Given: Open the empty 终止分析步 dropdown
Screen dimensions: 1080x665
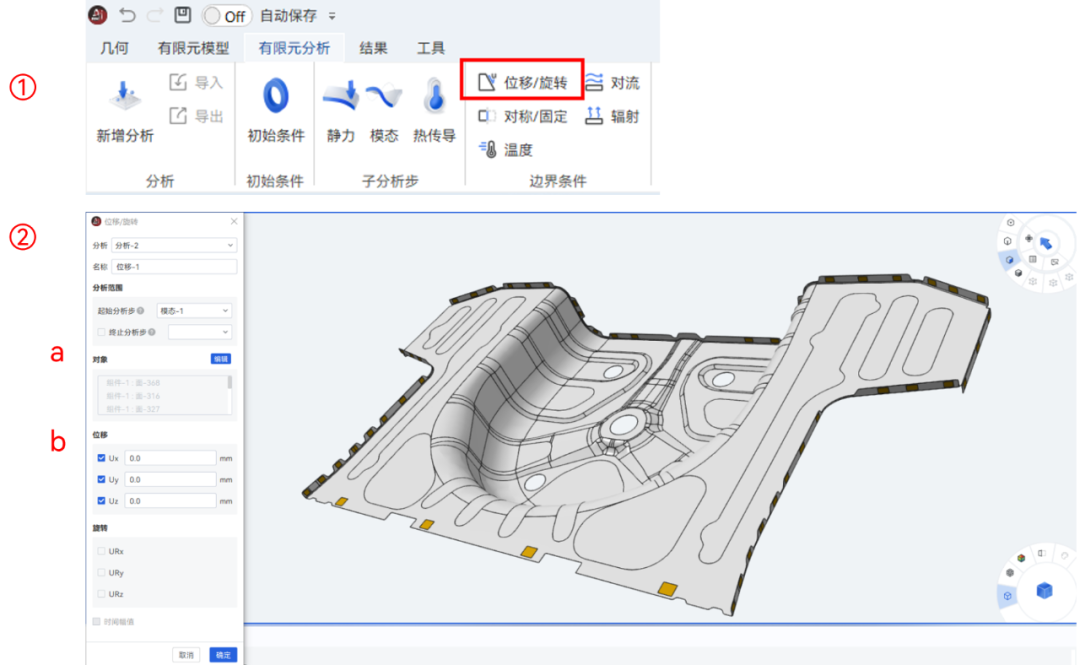Looking at the screenshot, I should coord(198,331).
